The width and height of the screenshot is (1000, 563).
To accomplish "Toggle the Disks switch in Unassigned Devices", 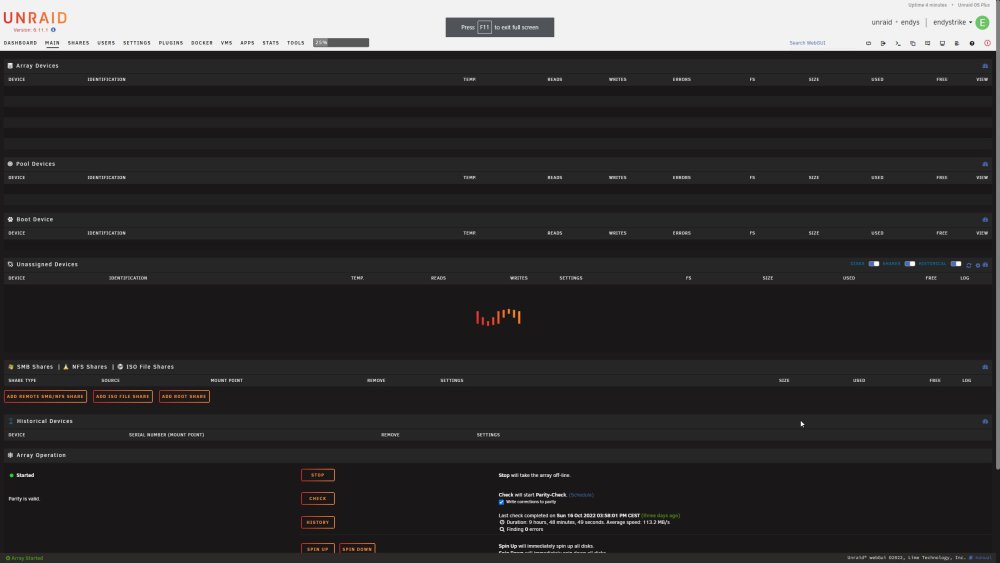I will click(x=874, y=264).
